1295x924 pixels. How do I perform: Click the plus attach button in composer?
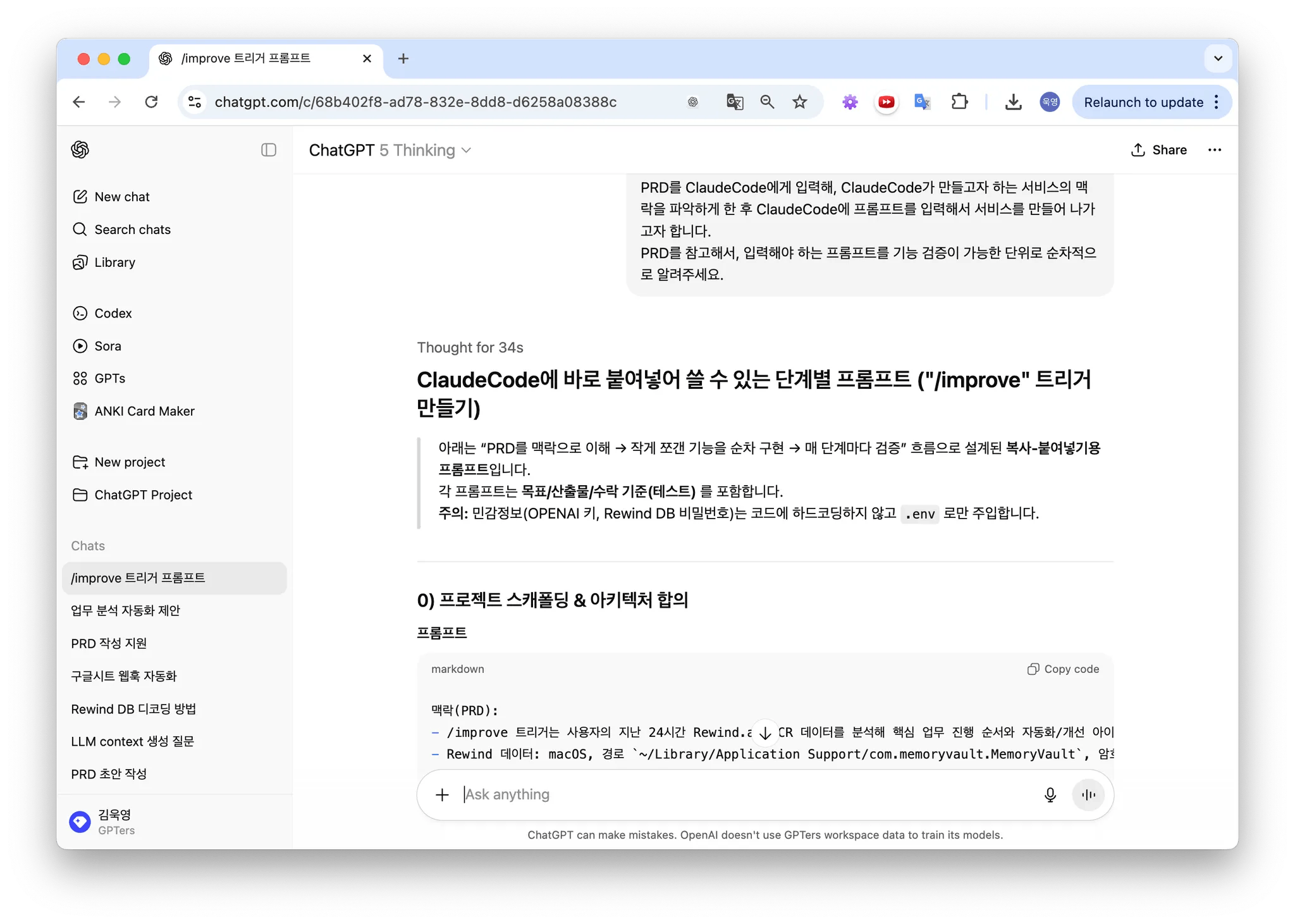[x=442, y=794]
